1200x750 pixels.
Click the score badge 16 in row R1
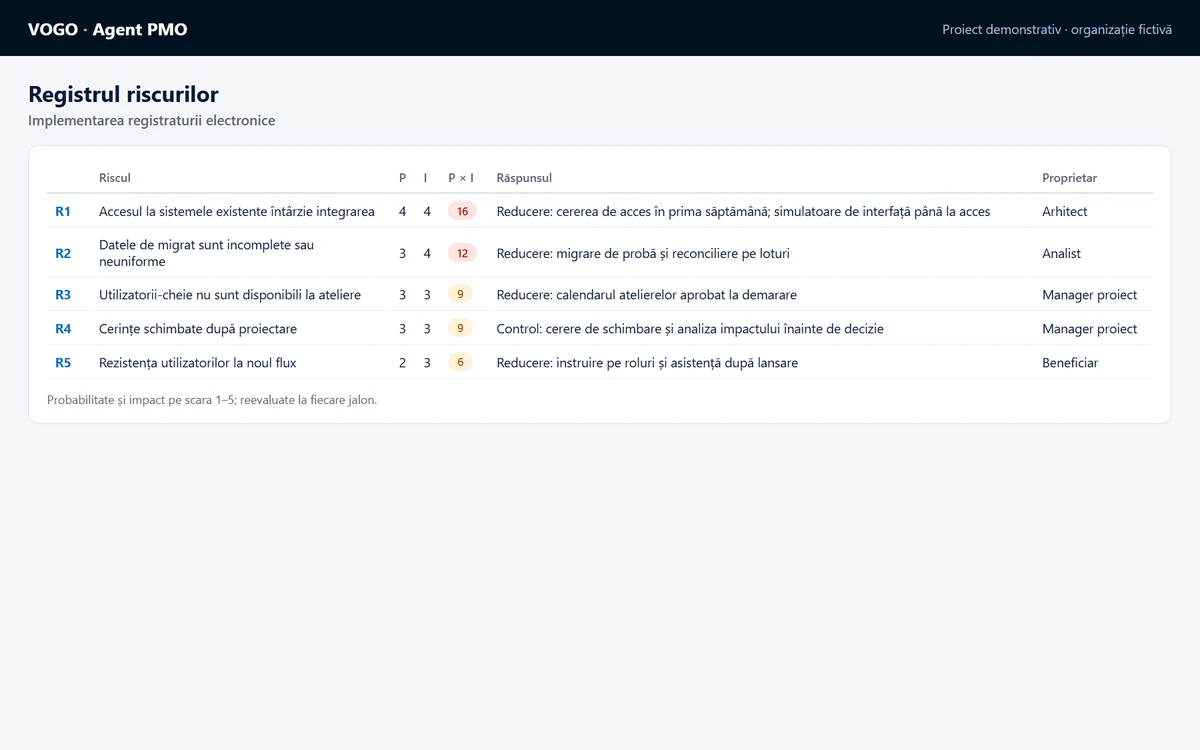462,212
